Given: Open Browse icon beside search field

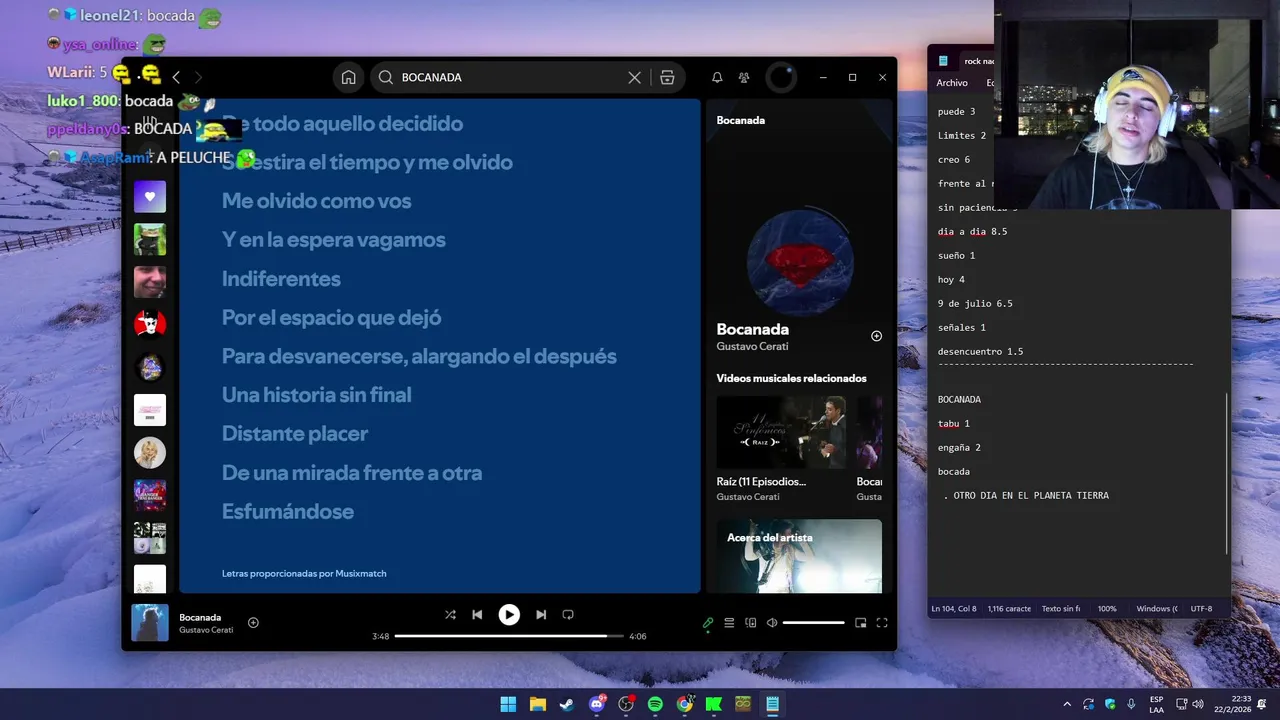Looking at the screenshot, I should [667, 77].
